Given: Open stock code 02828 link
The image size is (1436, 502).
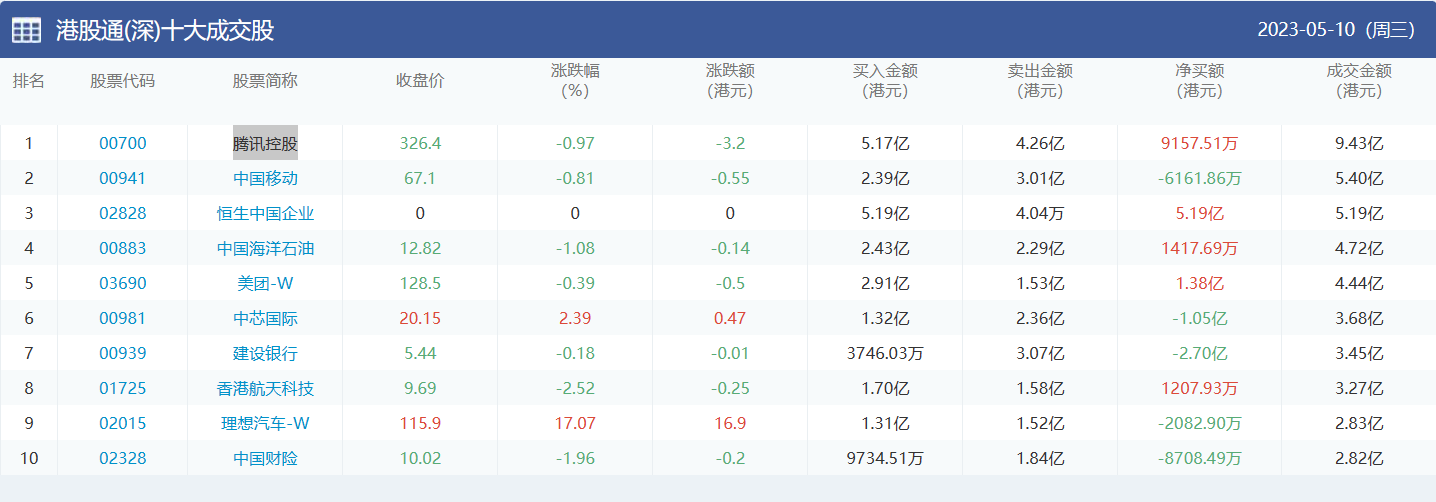Looking at the screenshot, I should 122,213.
